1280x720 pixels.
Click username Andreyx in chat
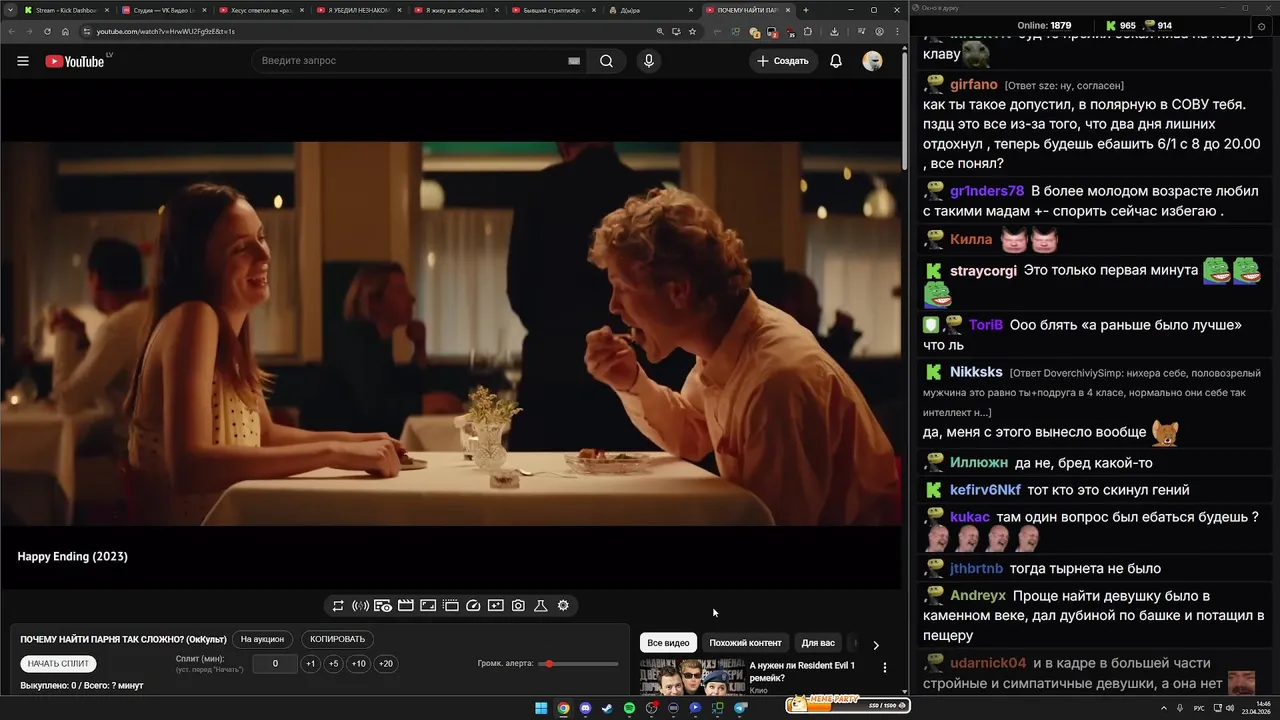point(978,596)
